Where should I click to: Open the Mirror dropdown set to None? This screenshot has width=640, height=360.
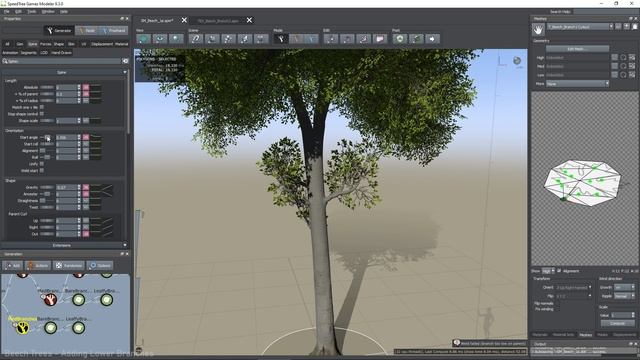coord(577,83)
